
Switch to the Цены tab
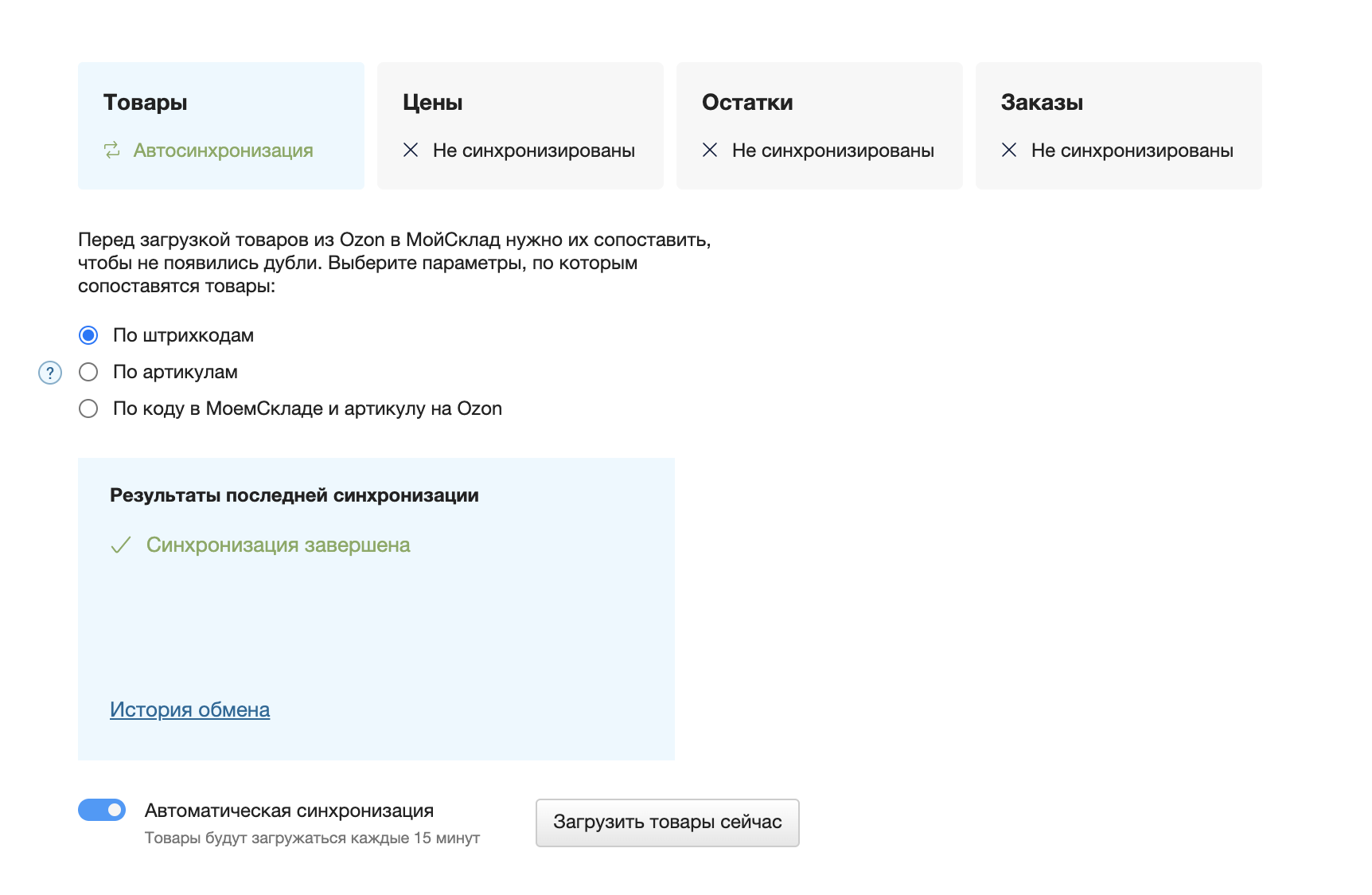pos(520,126)
